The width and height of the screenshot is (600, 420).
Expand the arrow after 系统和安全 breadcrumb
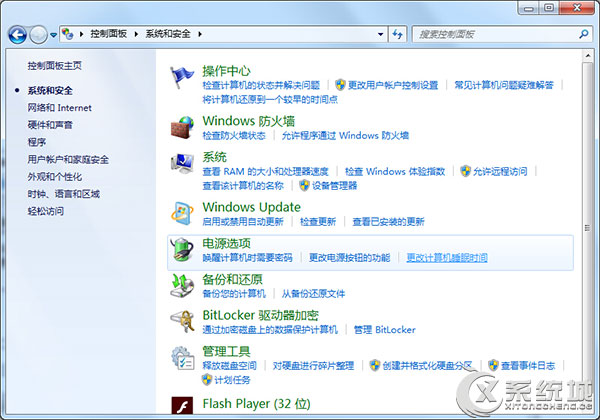[x=200, y=34]
